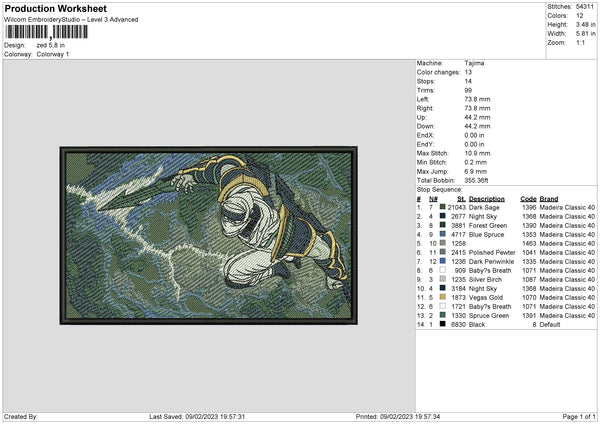Click the Blue Spruce color swatch
600x424 pixels.
tap(442, 233)
